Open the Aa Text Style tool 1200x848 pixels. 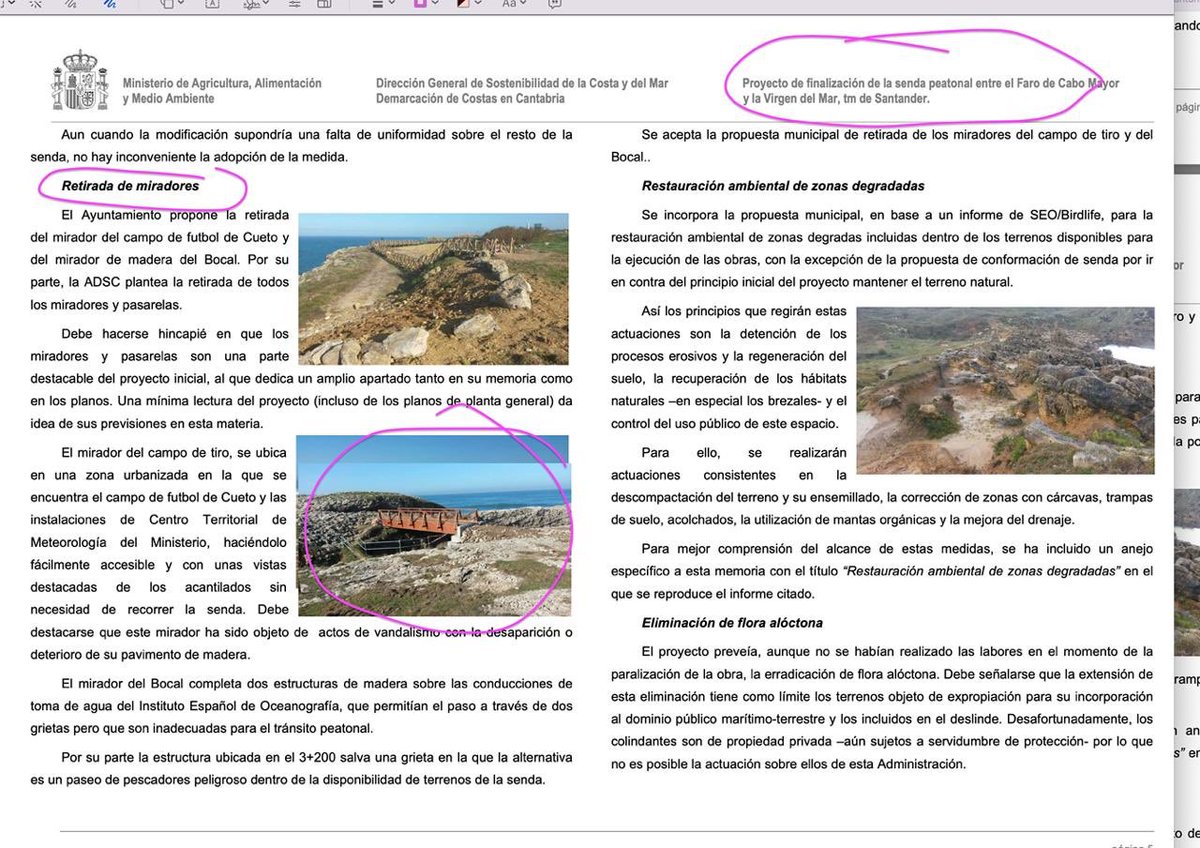click(509, 4)
